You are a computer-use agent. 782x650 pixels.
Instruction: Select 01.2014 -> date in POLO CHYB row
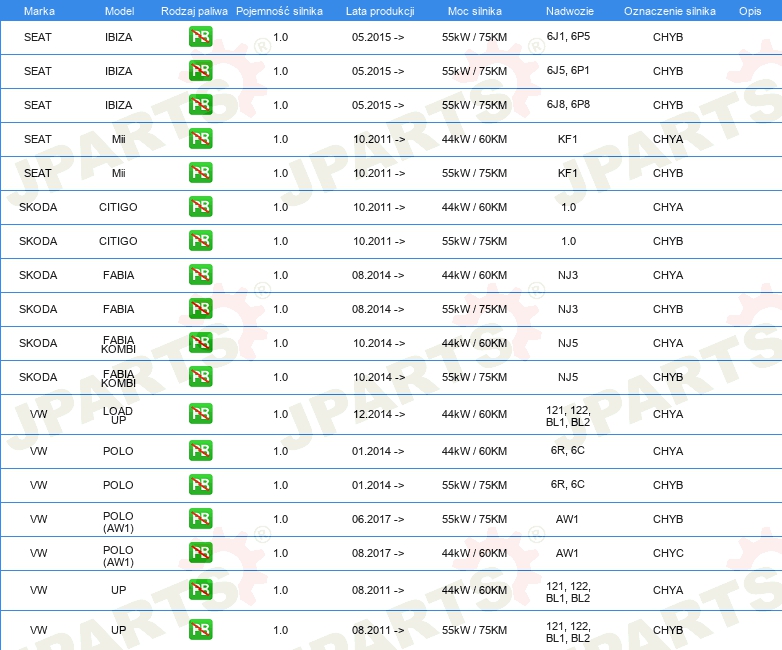[378, 485]
